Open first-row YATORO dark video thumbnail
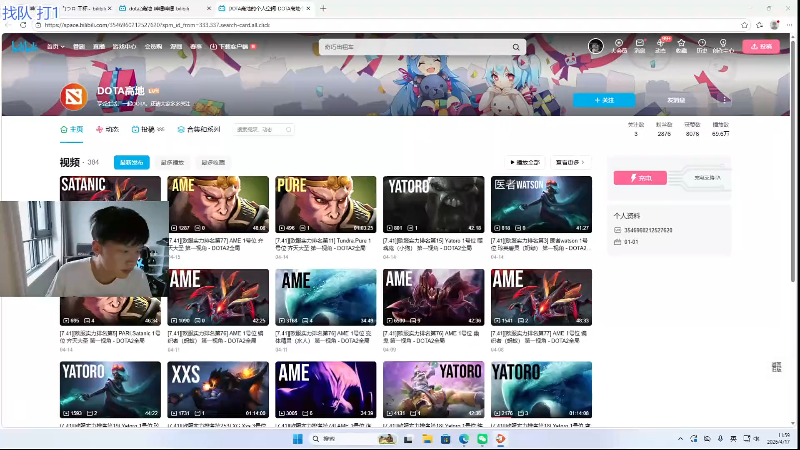This screenshot has width=800, height=450. pos(434,204)
